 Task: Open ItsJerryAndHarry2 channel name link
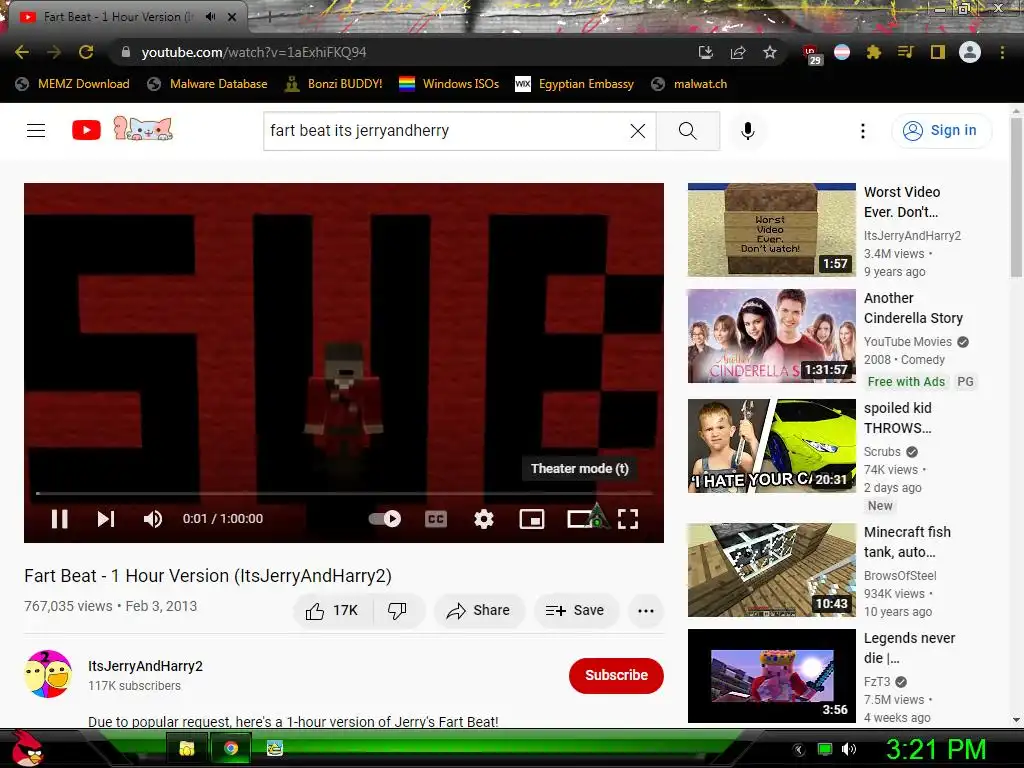[146, 665]
